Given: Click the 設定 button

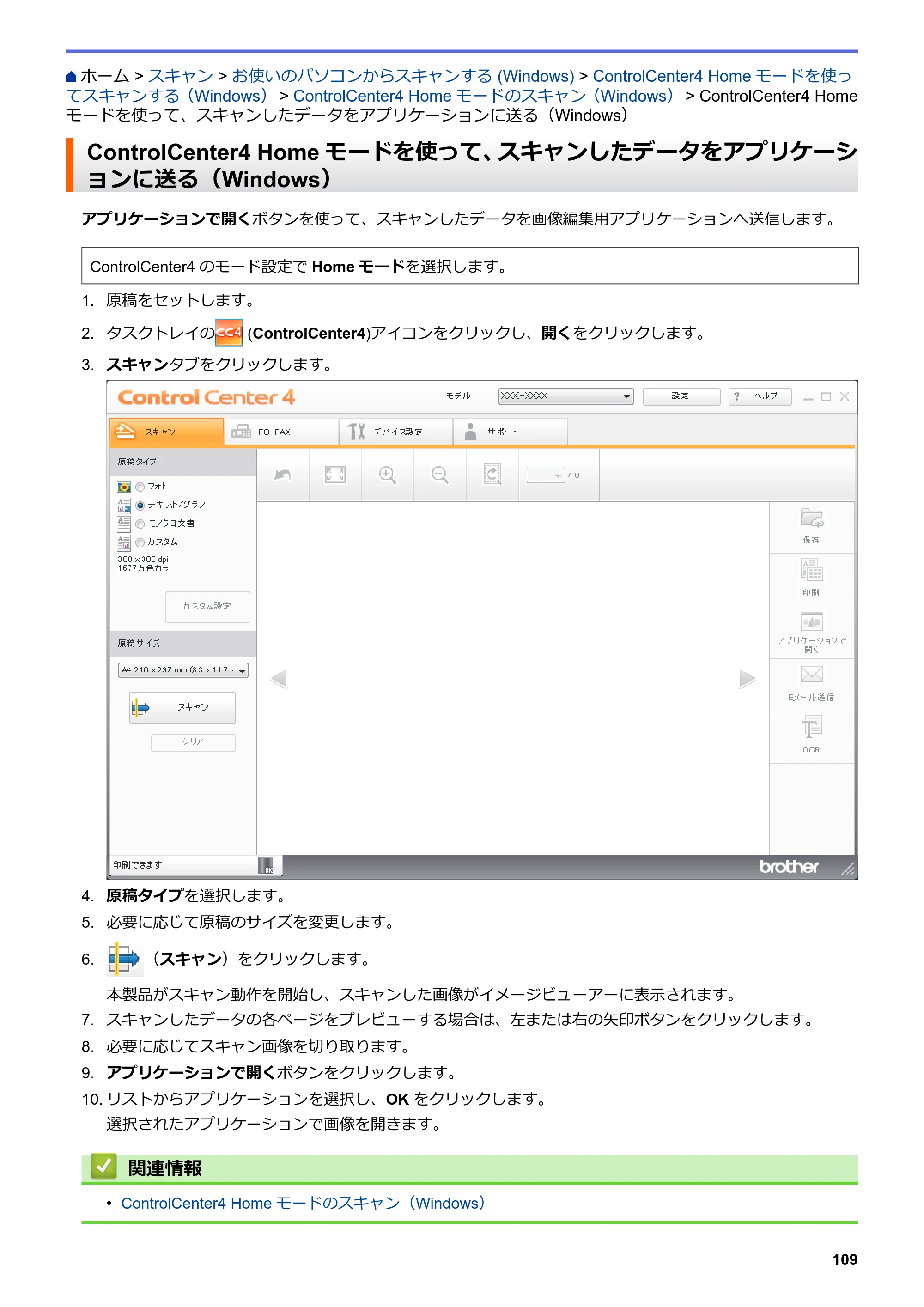Looking at the screenshot, I should [681, 396].
